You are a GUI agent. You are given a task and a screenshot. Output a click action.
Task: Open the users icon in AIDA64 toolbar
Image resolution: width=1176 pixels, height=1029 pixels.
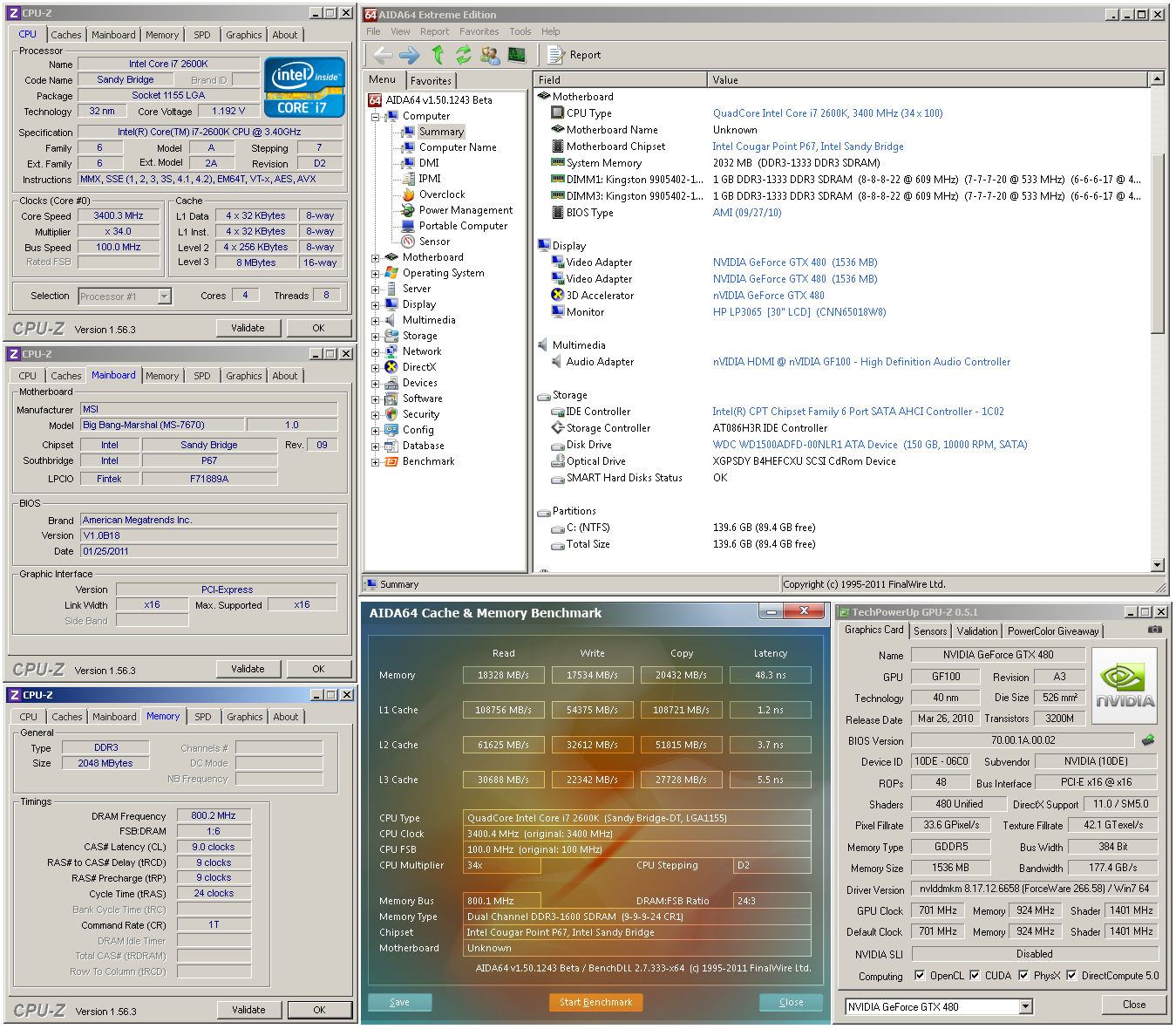[490, 55]
